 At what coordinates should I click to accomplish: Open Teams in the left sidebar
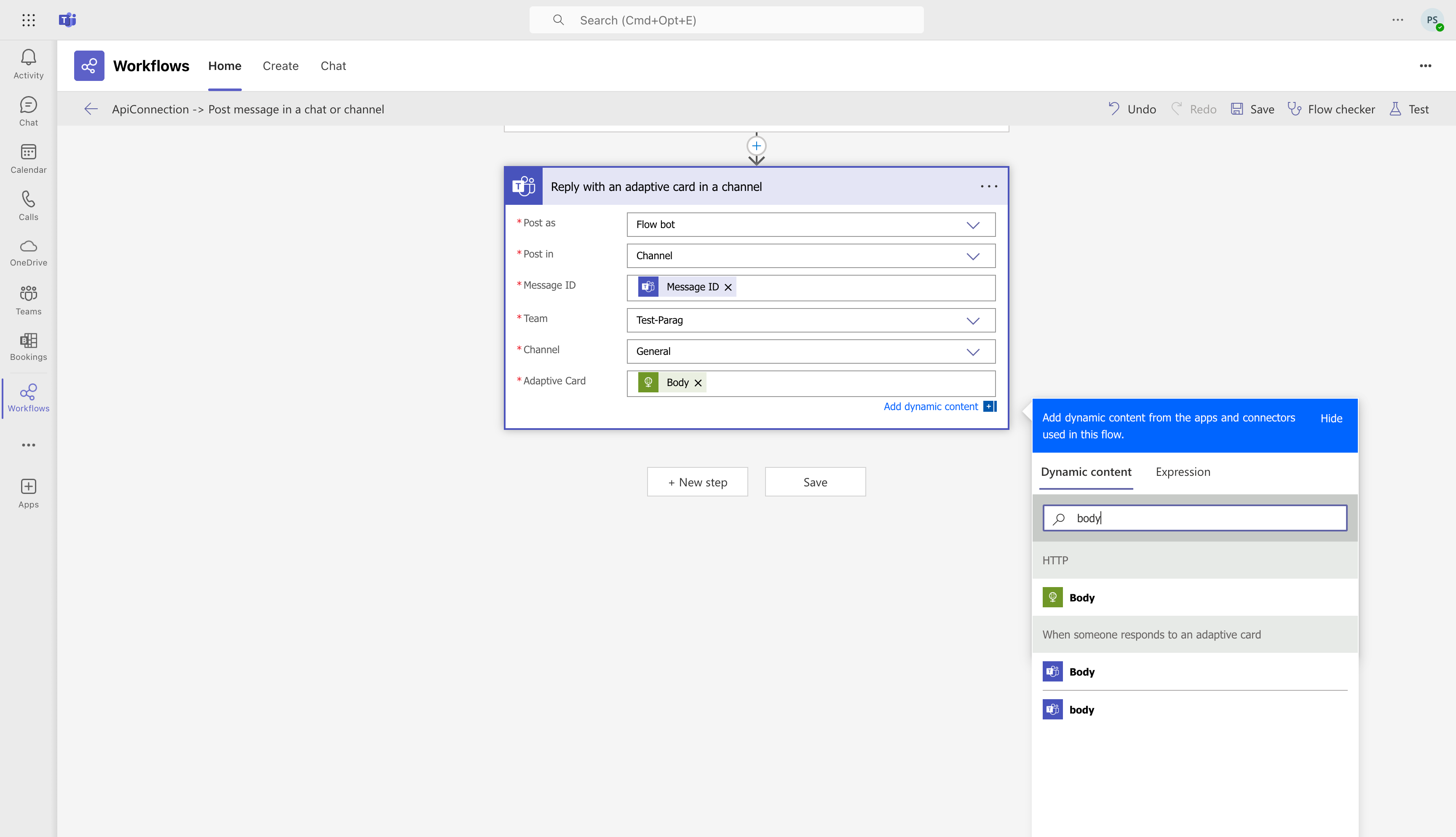point(28,300)
